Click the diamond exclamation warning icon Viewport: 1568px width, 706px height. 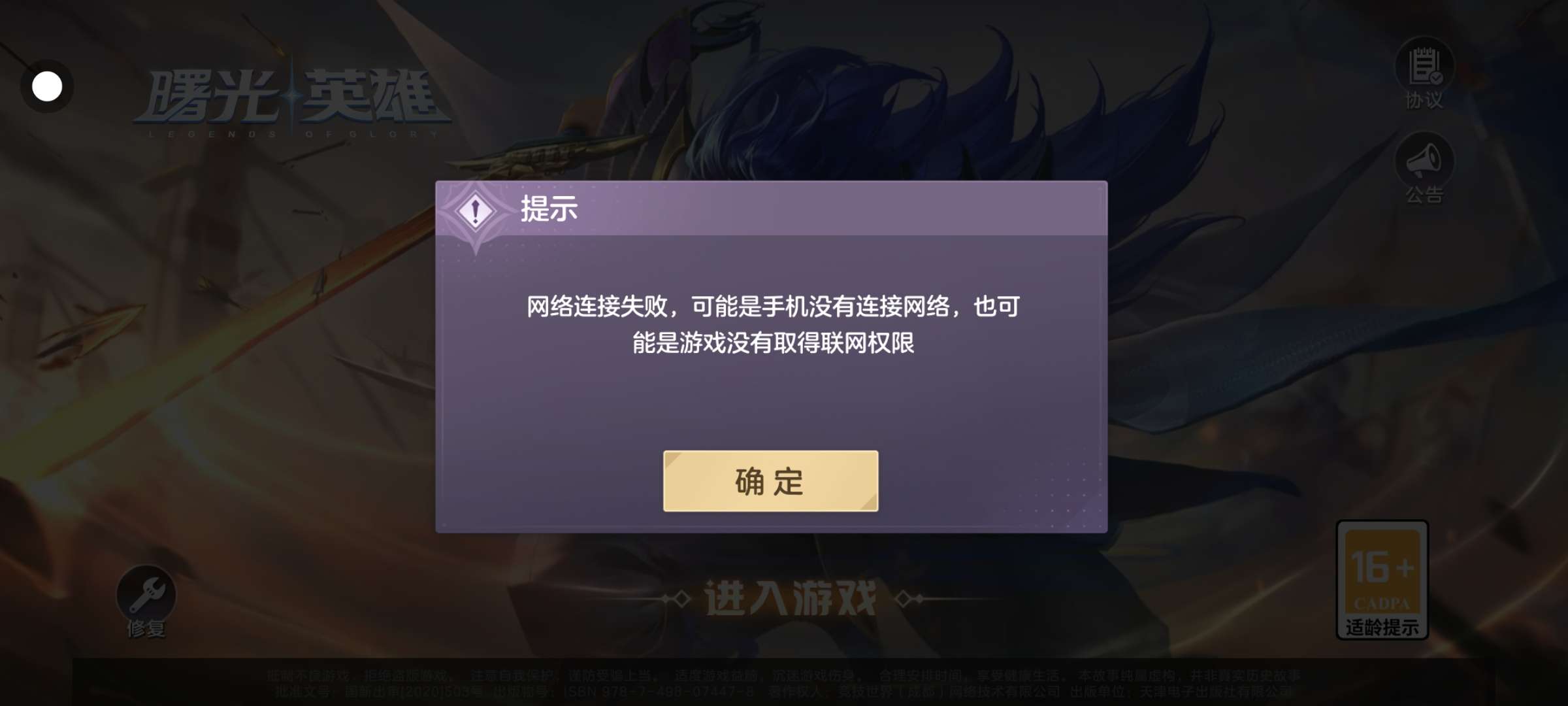pos(476,210)
